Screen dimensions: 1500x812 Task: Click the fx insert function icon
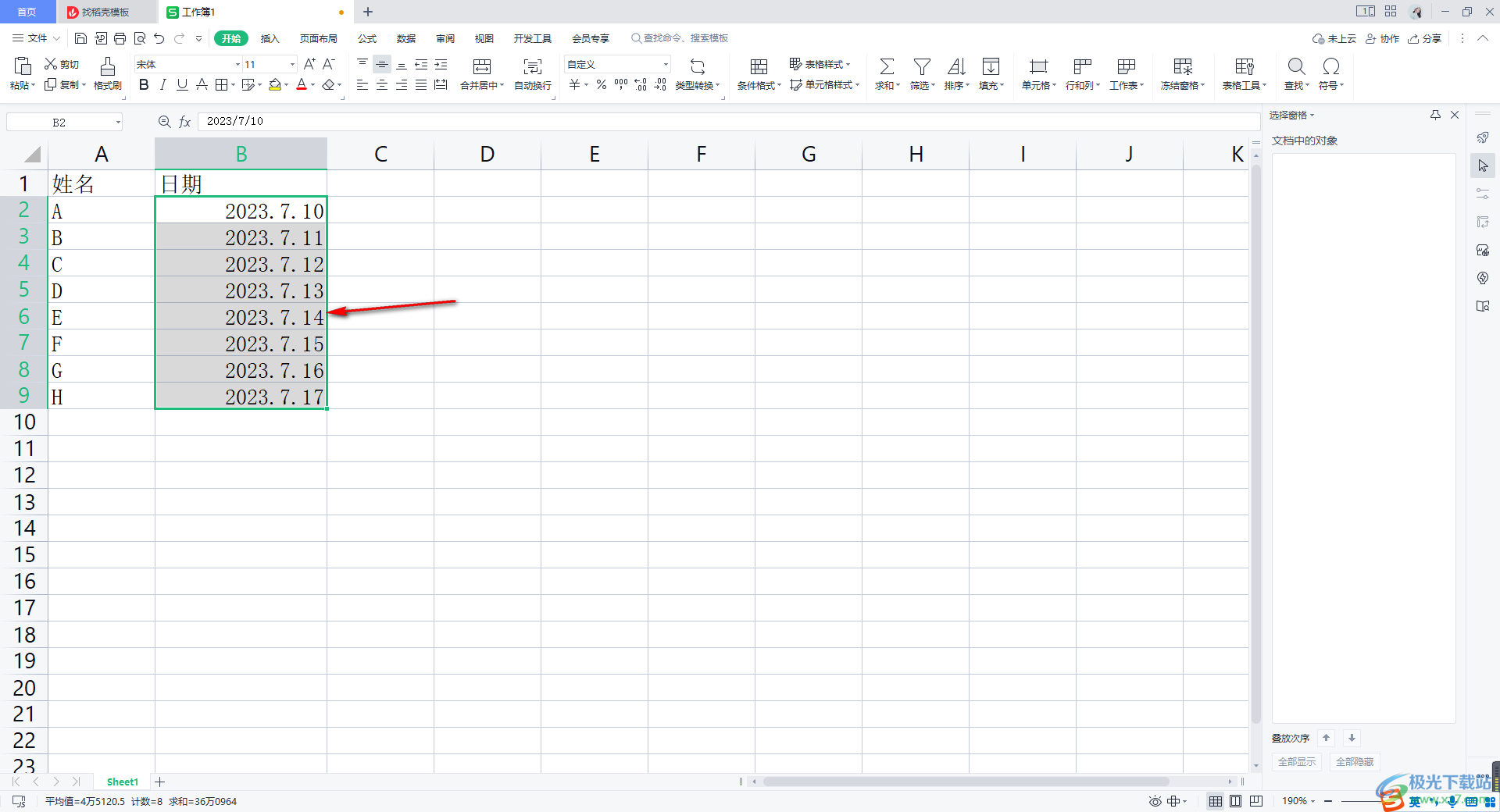pyautogui.click(x=185, y=122)
